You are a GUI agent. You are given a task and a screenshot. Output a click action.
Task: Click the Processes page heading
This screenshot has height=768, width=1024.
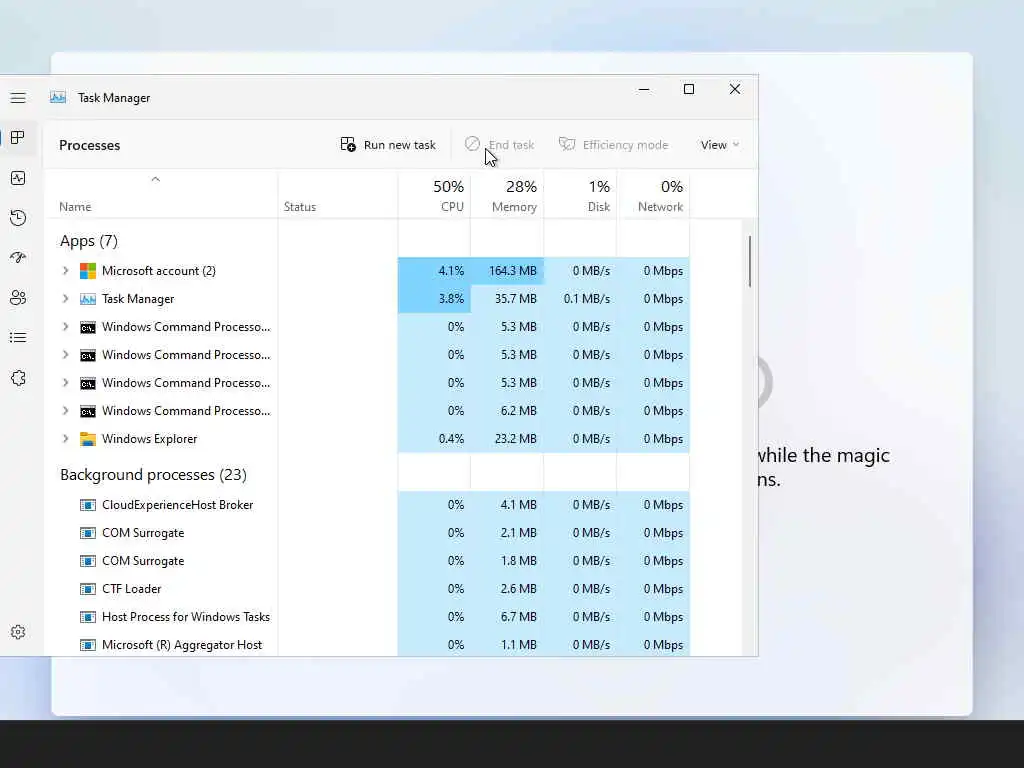[89, 145]
